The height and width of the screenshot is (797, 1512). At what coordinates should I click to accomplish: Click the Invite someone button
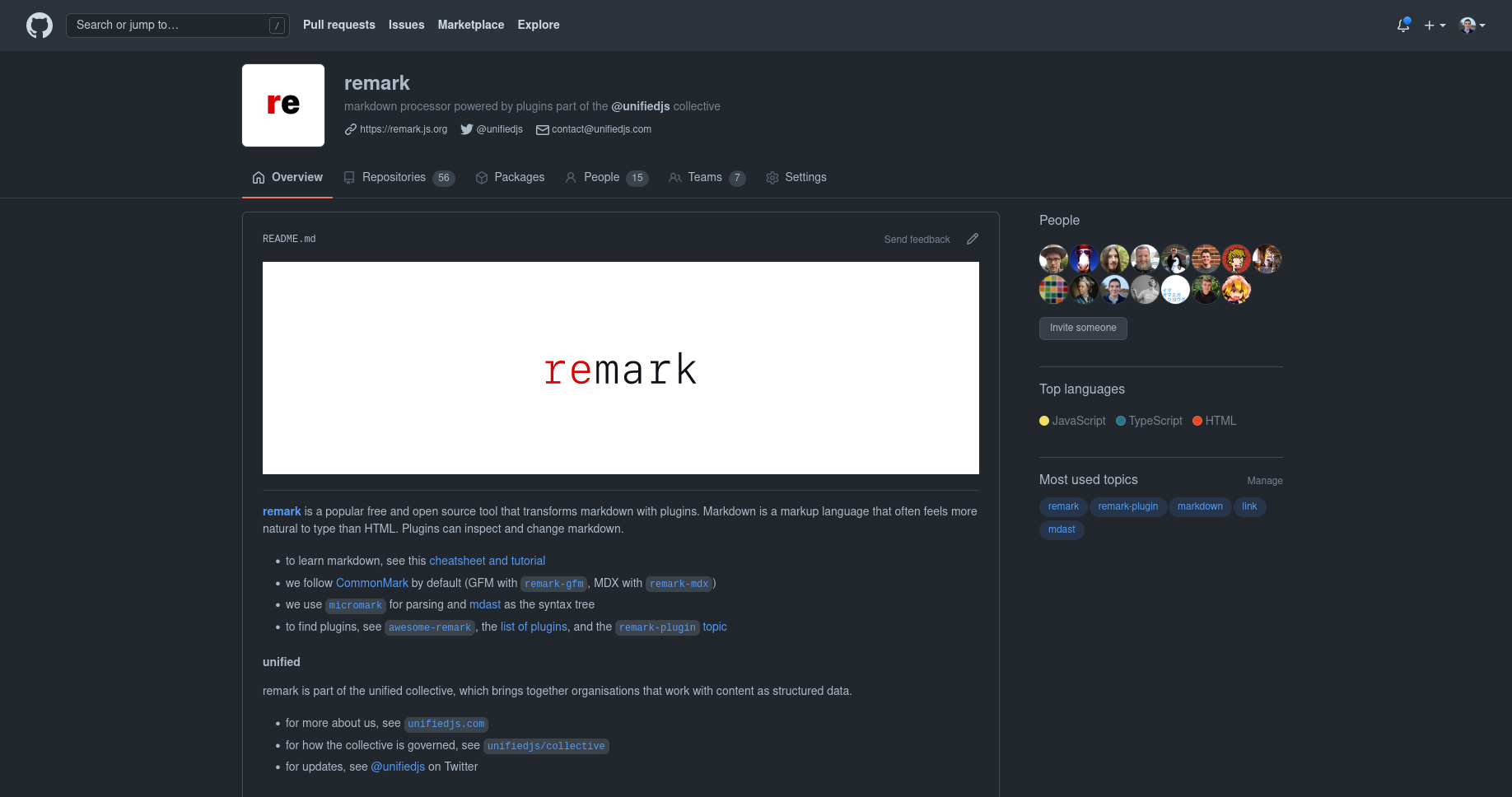pos(1083,328)
